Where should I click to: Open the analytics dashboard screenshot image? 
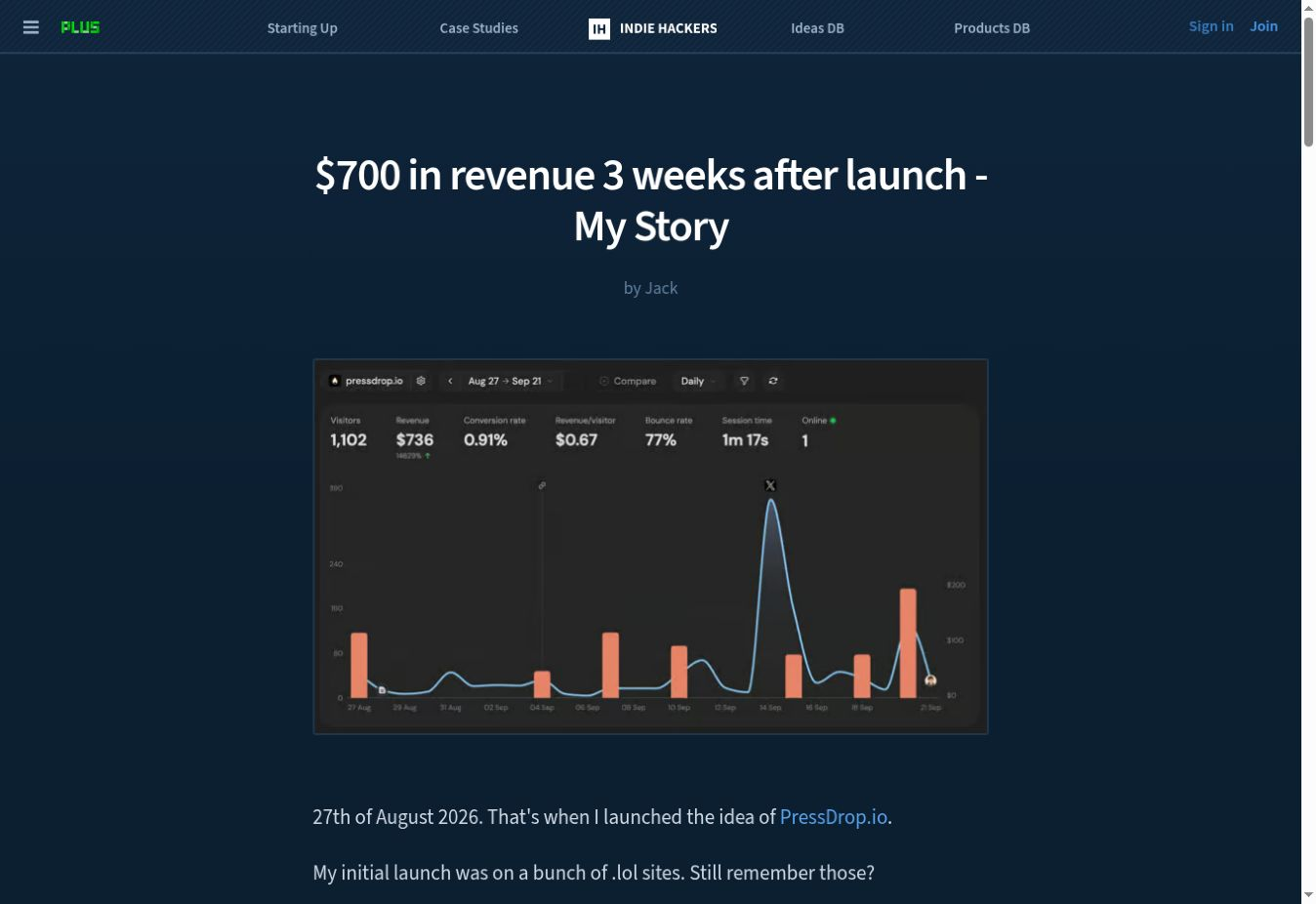point(651,547)
